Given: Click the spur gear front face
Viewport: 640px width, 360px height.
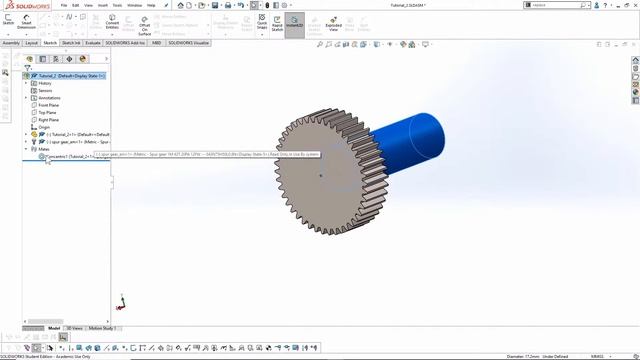Looking at the screenshot, I should click(320, 176).
